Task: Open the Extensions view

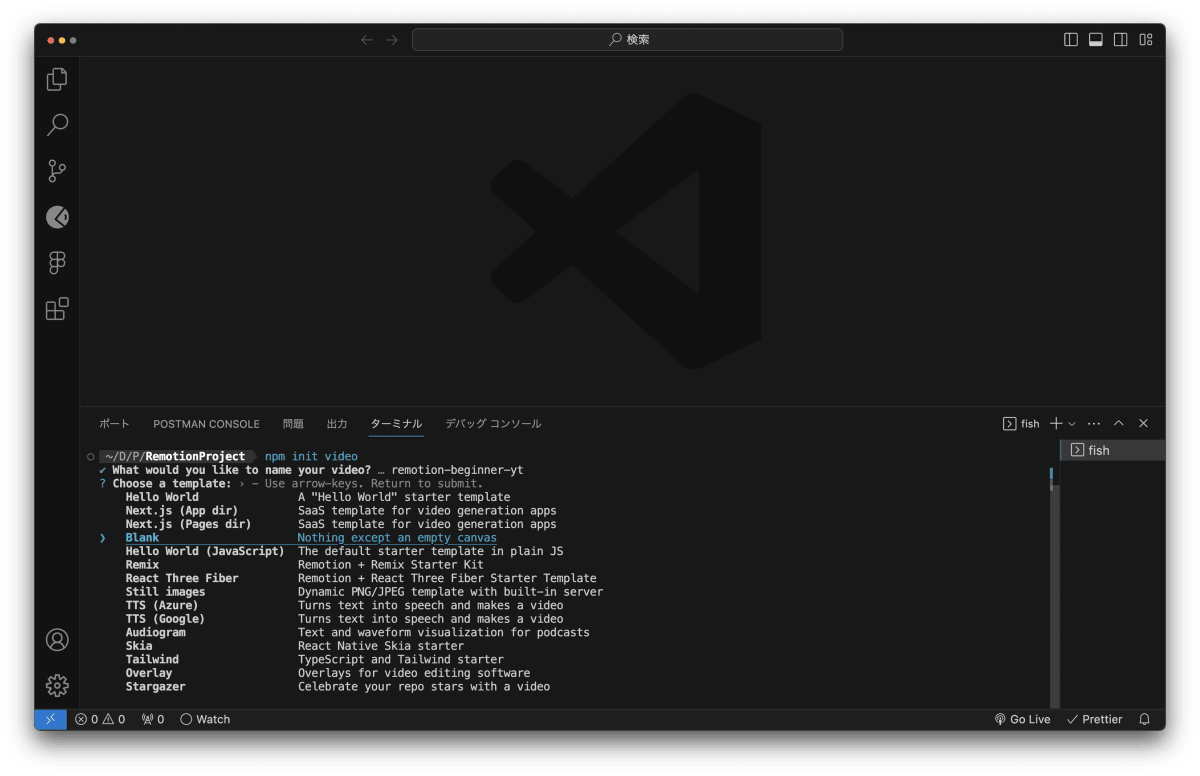Action: tap(57, 309)
